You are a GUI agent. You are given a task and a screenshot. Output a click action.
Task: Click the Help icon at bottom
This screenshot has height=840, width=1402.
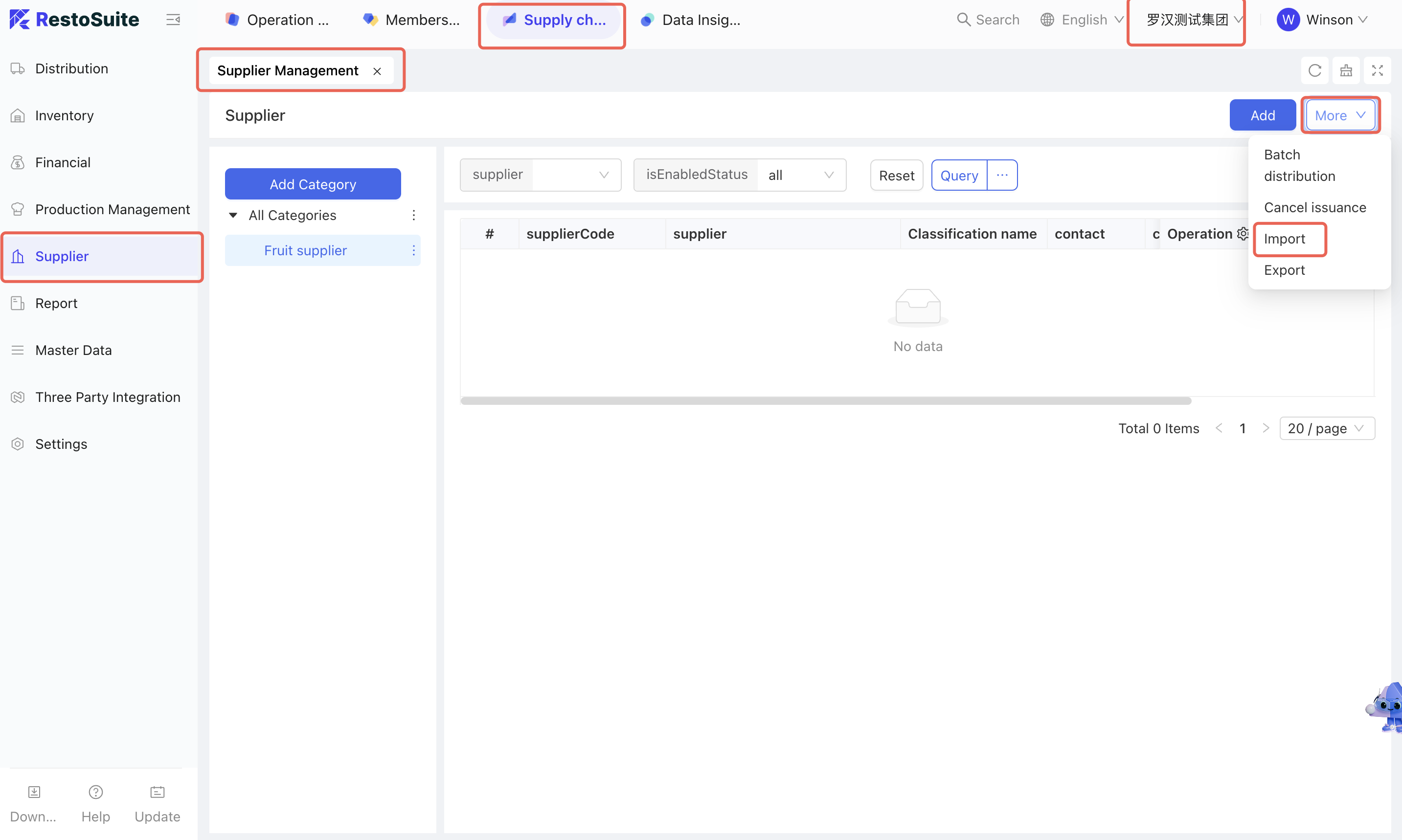96,792
